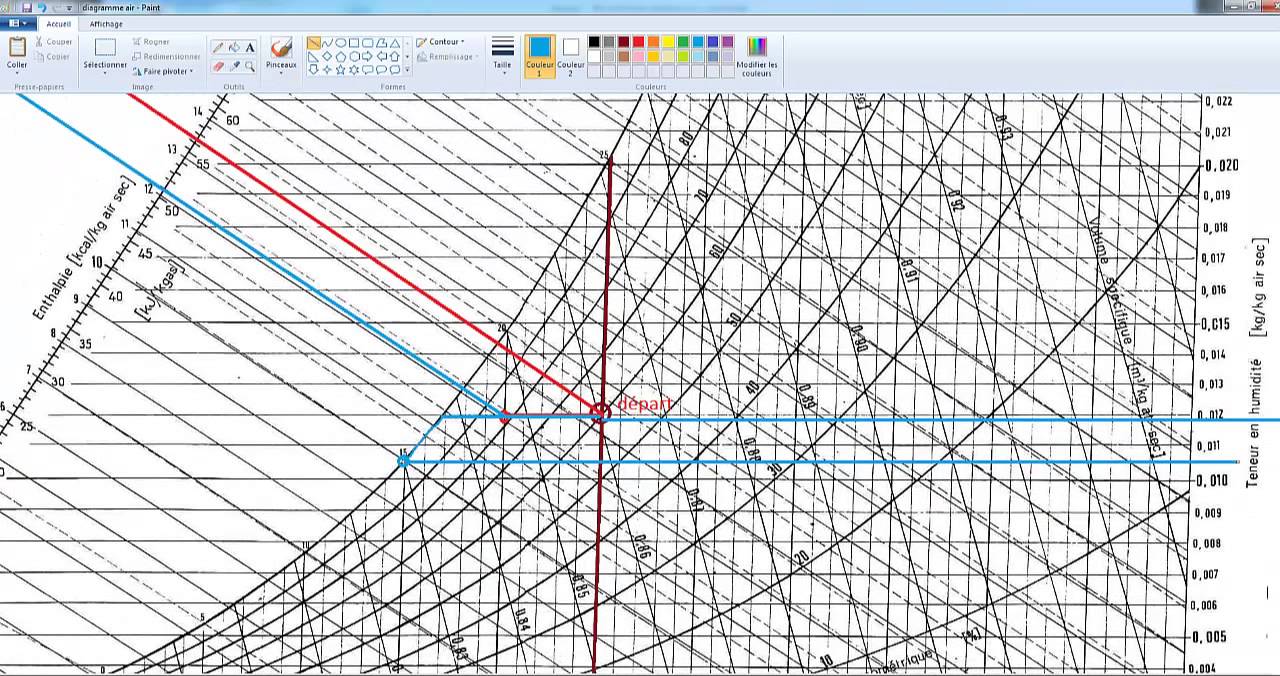Screen dimensions: 1280x676
Task: Select the Fill with color bucket tool
Action: pos(234,47)
